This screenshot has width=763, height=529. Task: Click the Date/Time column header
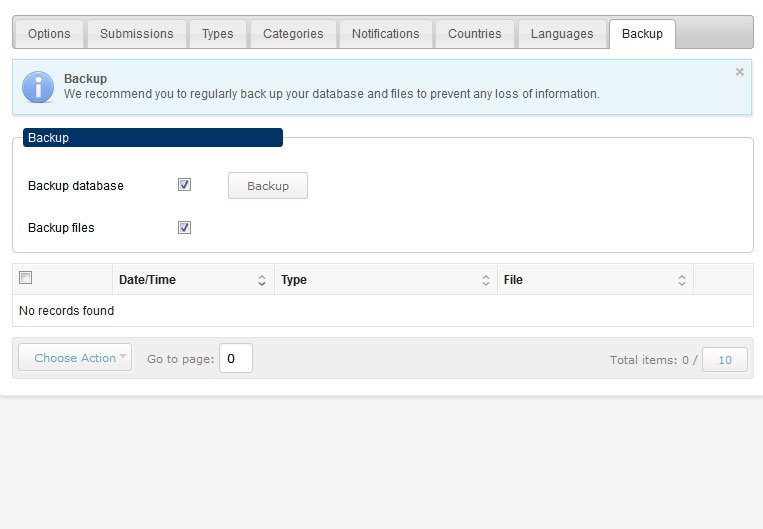click(193, 279)
